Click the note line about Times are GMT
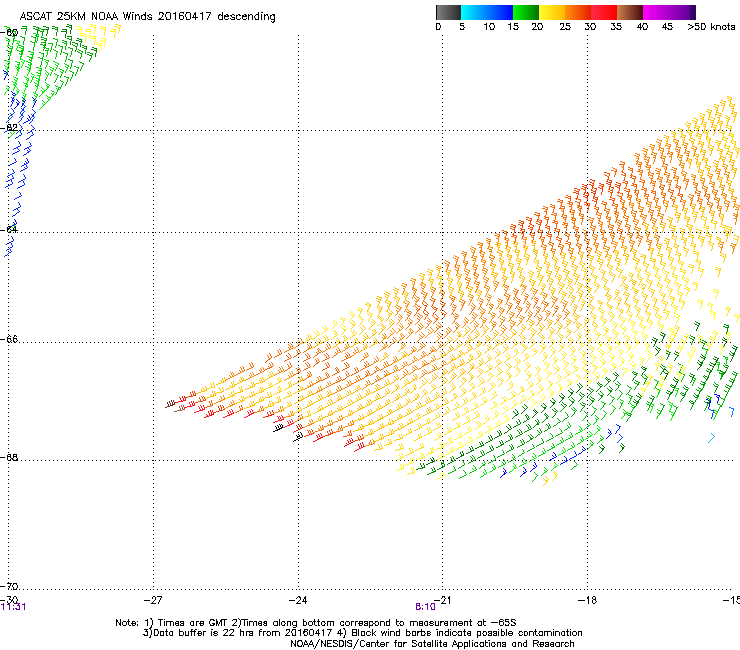The width and height of the screenshot is (740, 650). point(316,623)
